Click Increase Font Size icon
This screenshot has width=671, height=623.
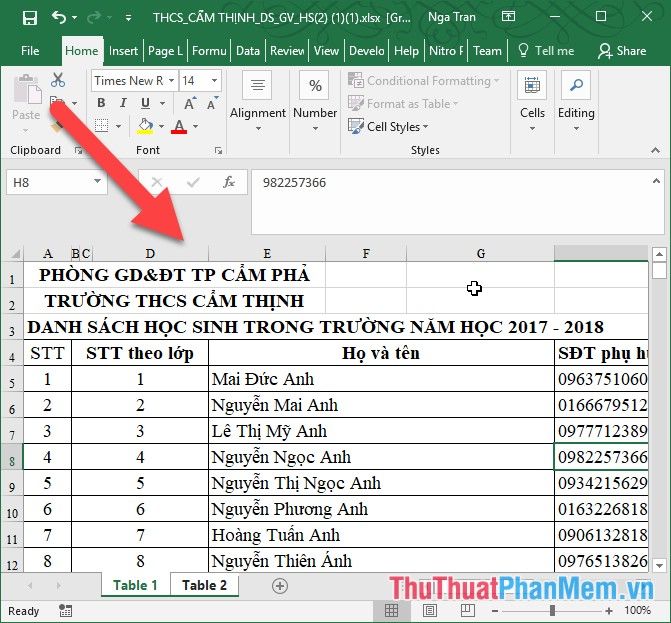tap(189, 104)
